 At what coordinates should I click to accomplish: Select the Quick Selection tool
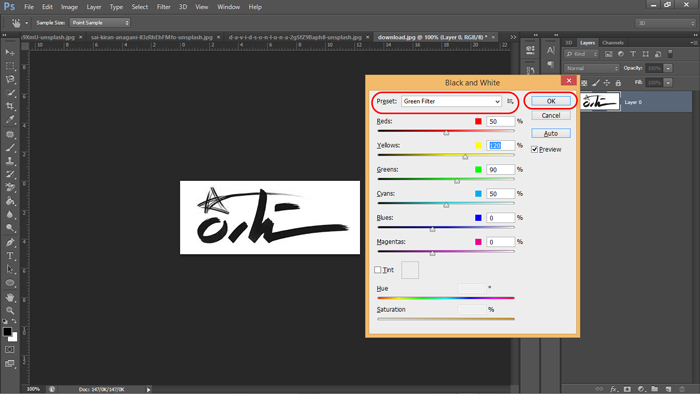pos(10,93)
